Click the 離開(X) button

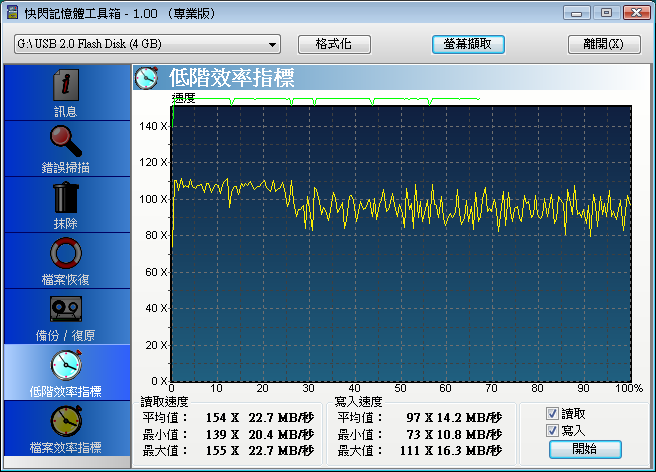(x=603, y=45)
